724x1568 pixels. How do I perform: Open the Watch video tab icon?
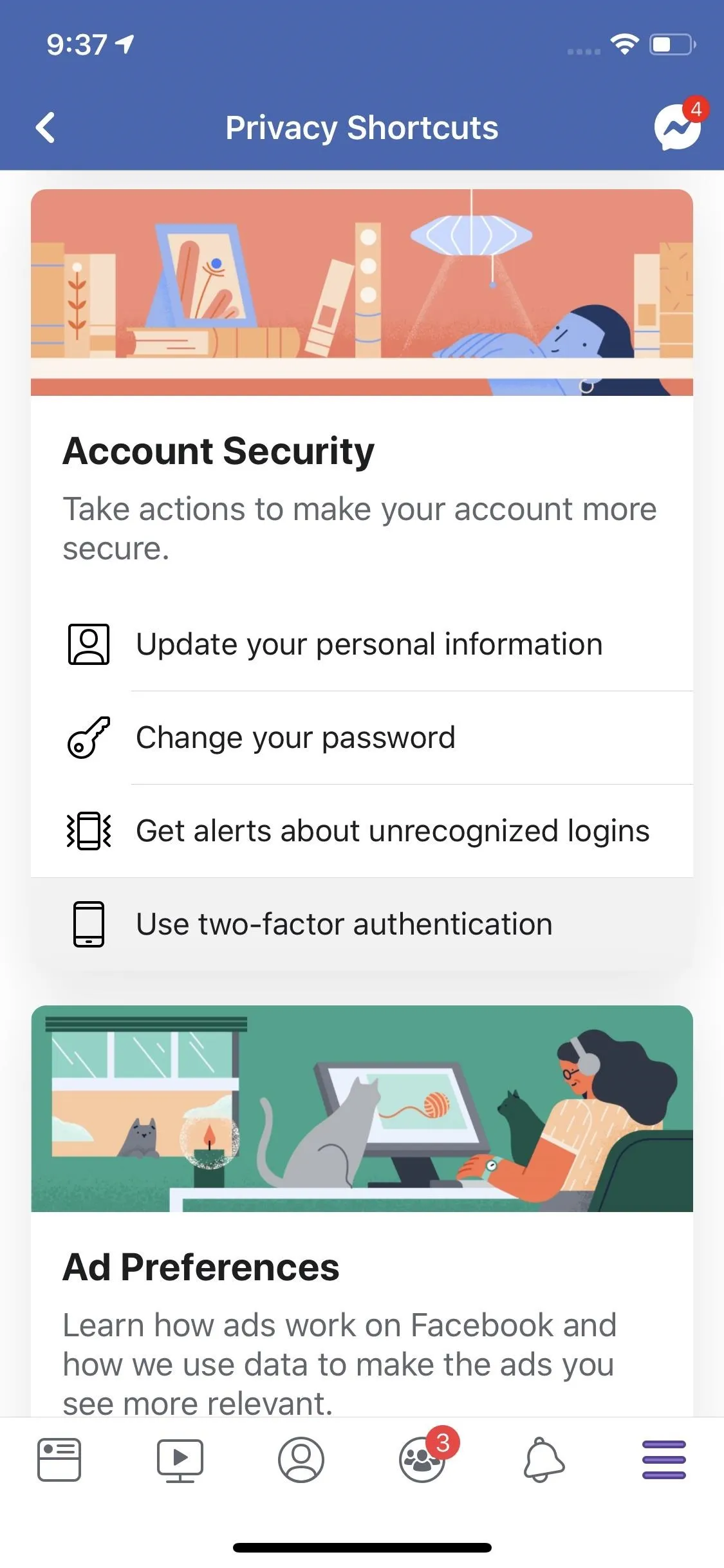pos(180,1461)
